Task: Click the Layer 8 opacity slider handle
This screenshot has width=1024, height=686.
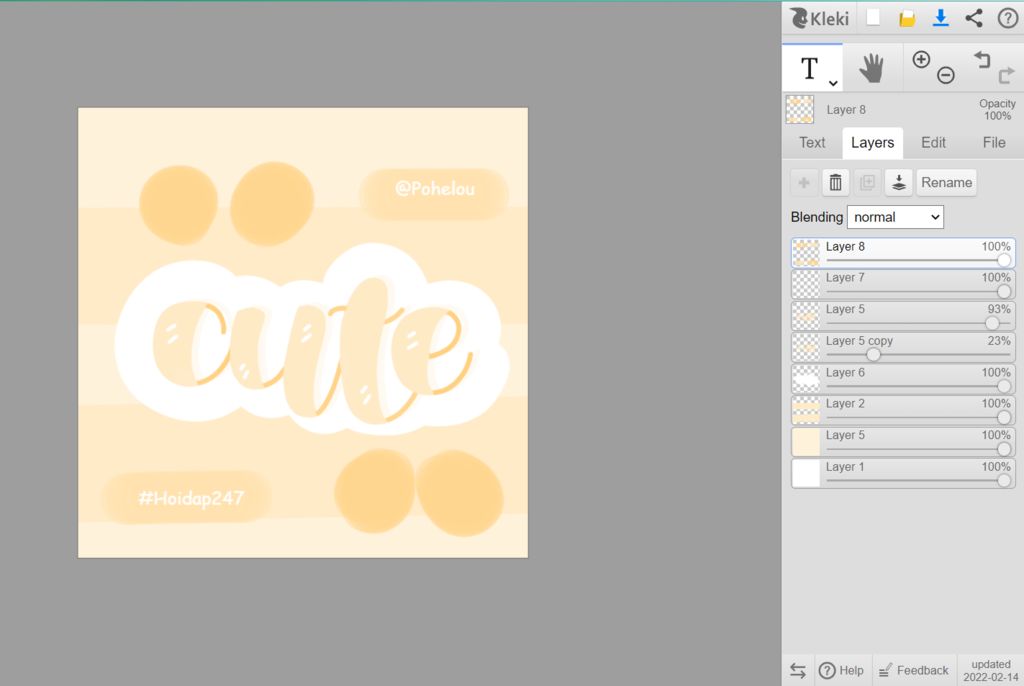Action: 1004,261
